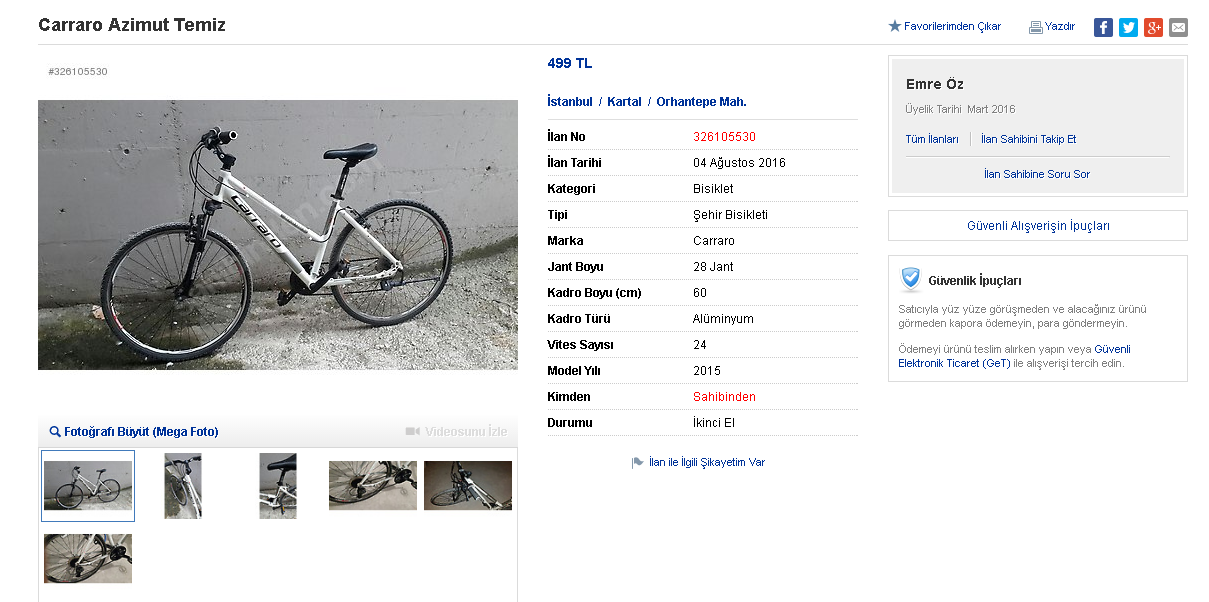This screenshot has height=602, width=1209.
Task: Select the second bike thumbnail
Action: click(x=183, y=486)
